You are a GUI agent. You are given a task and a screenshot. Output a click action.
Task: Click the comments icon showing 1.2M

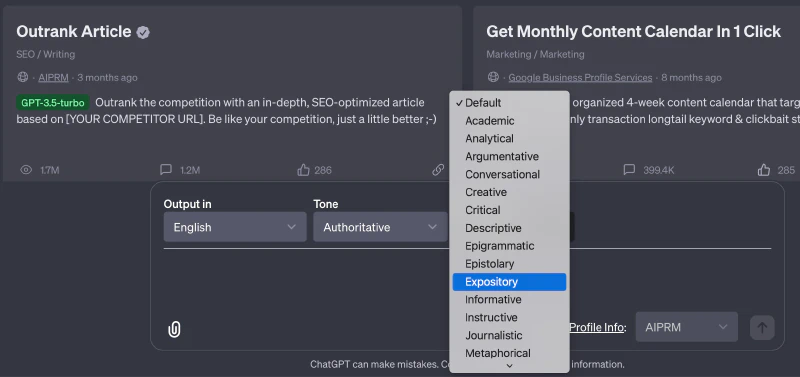click(165, 169)
